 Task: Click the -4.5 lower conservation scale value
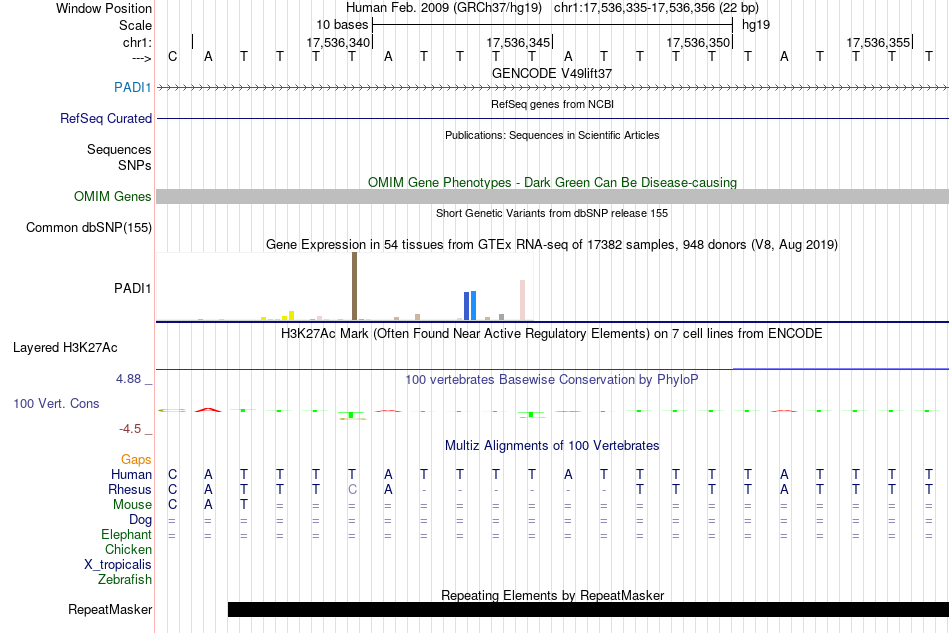click(130, 429)
